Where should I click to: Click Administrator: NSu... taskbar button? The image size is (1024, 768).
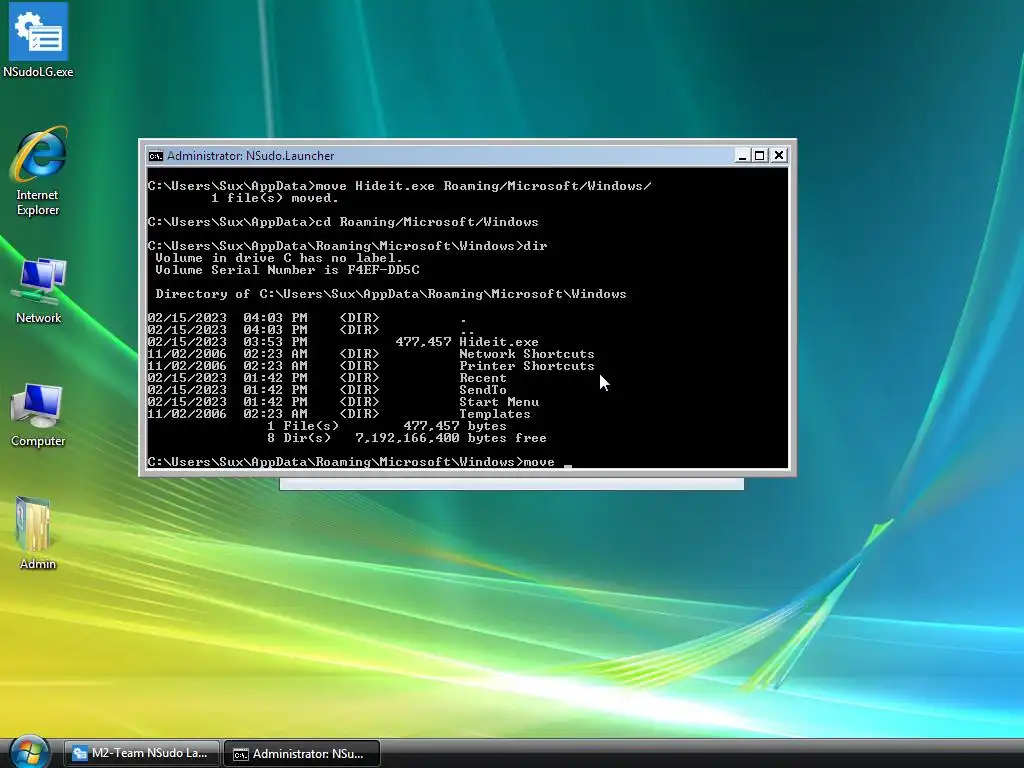[302, 754]
